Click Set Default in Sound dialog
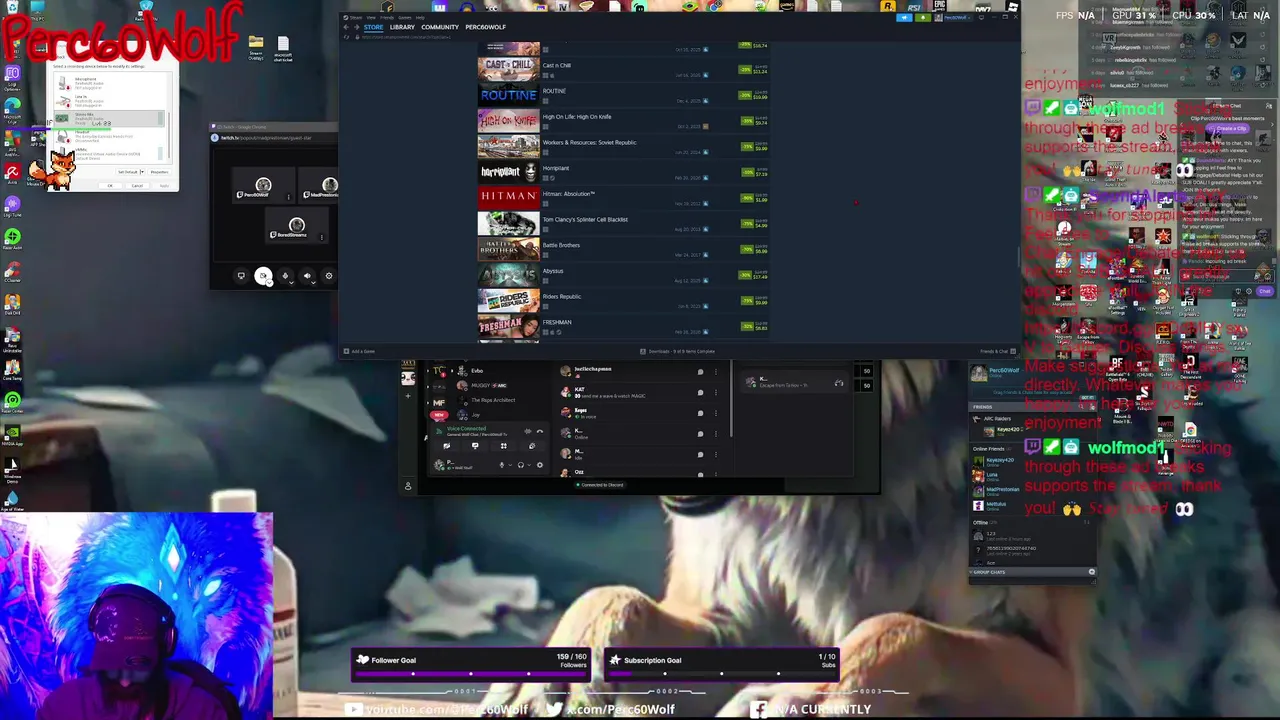Screen dimensions: 1280x720 point(128,172)
